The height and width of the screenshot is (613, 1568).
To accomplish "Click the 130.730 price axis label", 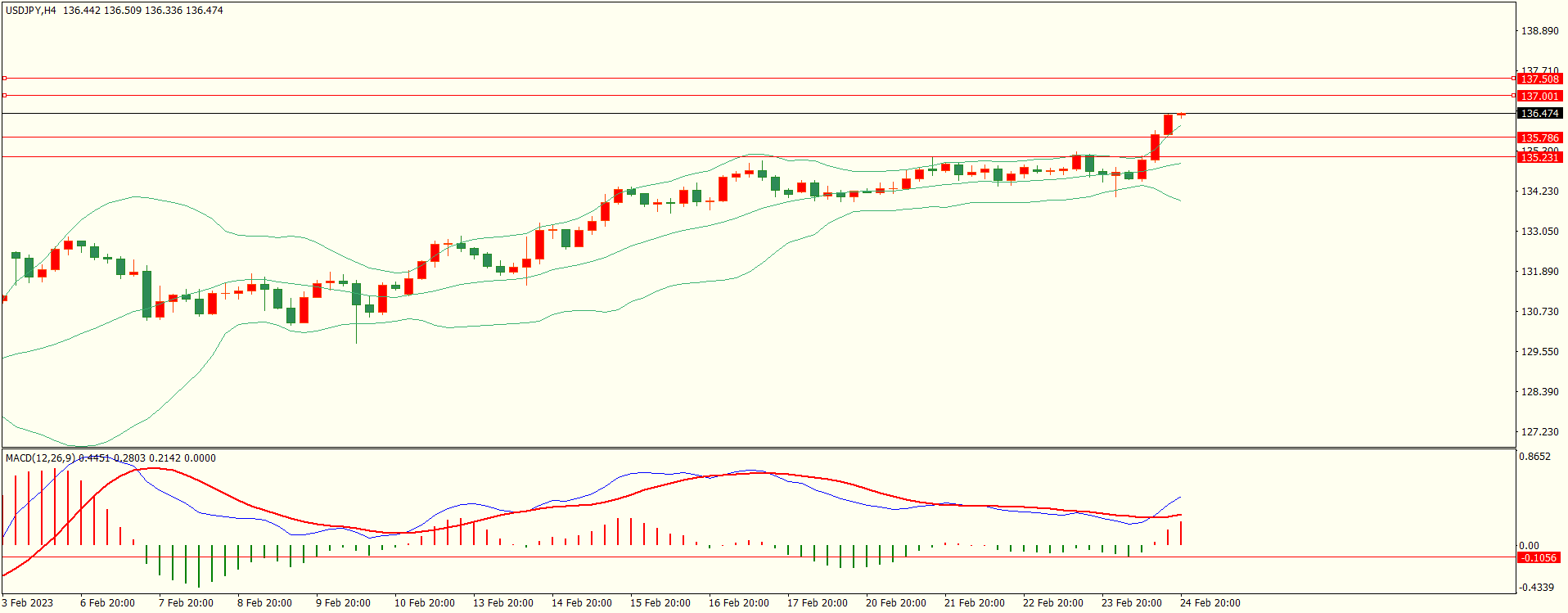I will coord(1539,312).
